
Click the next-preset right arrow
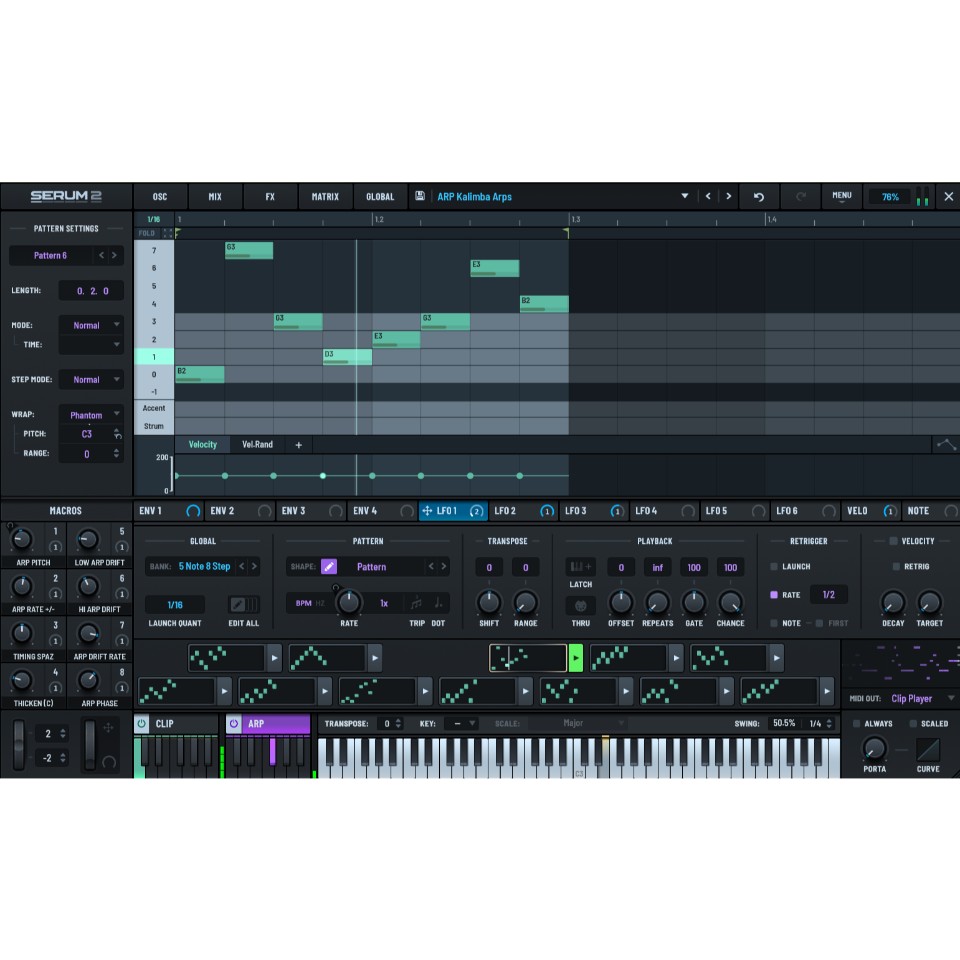[x=728, y=197]
